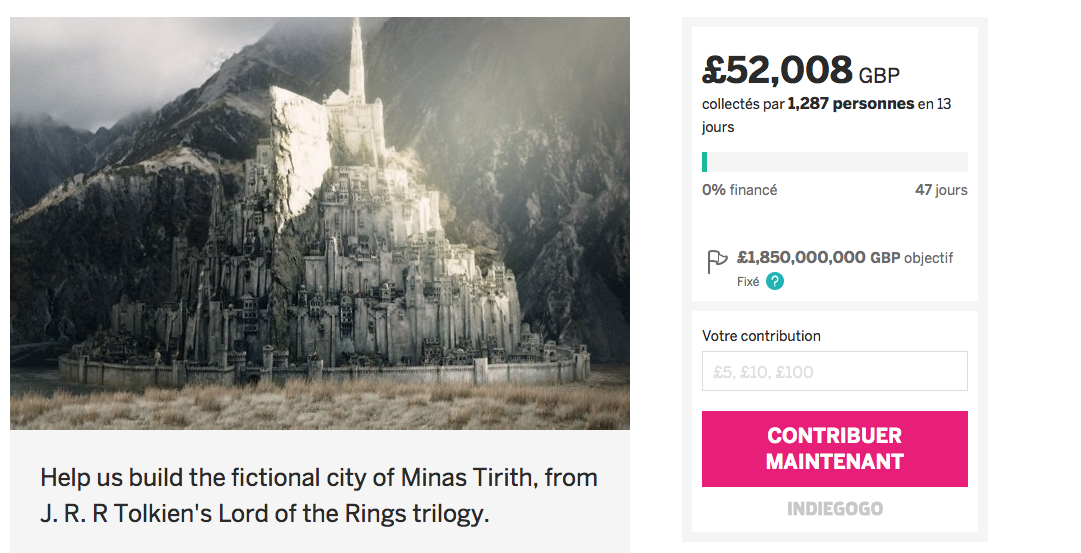Click the Votre contribution label

tap(761, 336)
